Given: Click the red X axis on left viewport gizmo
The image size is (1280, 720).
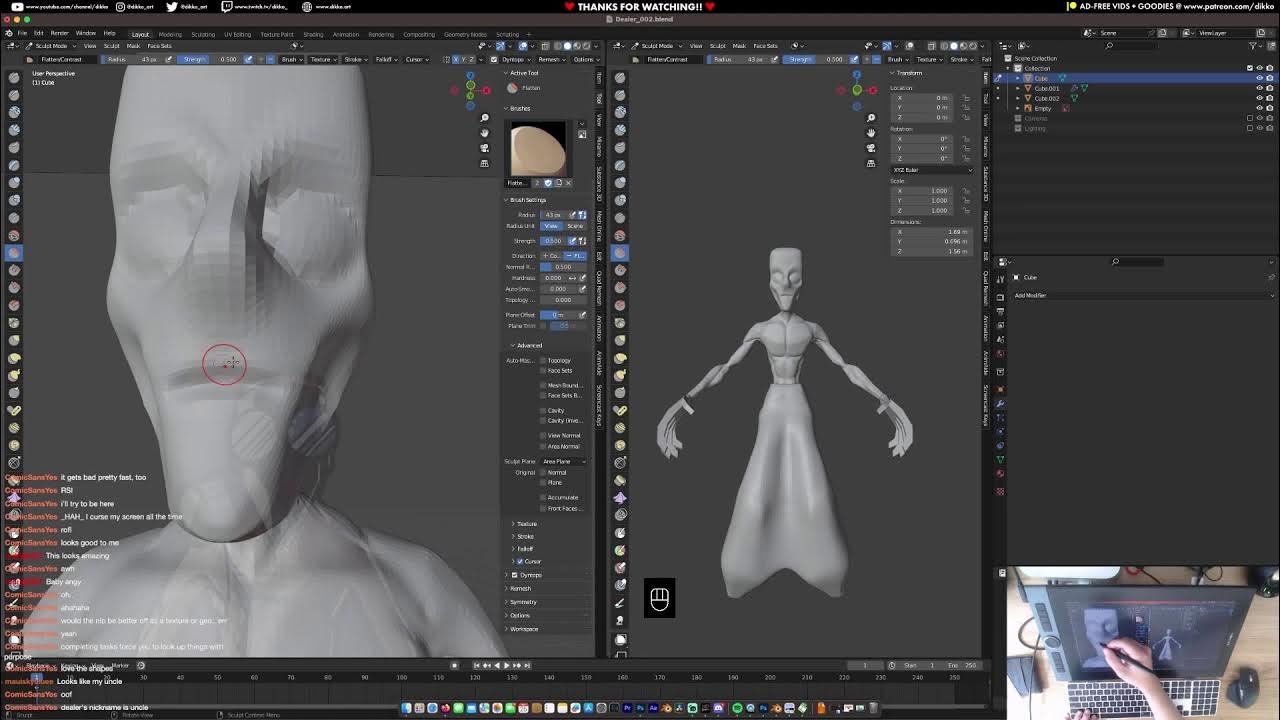Looking at the screenshot, I should click(486, 91).
